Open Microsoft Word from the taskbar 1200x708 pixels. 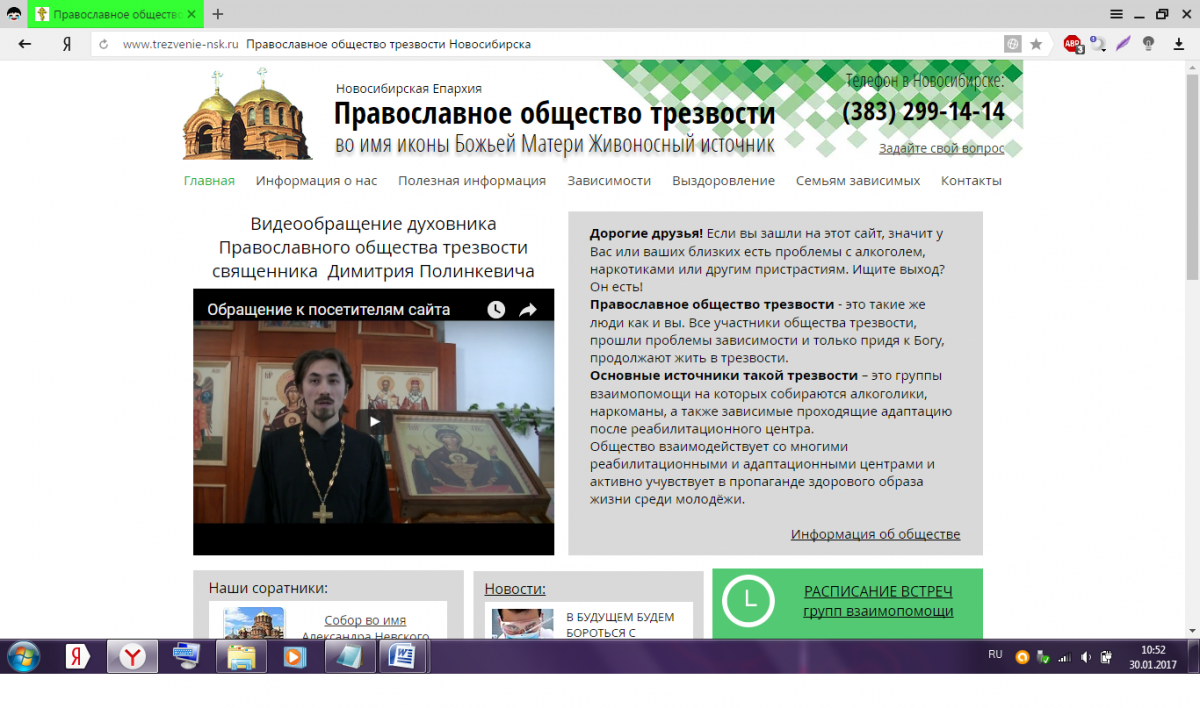pyautogui.click(x=406, y=657)
